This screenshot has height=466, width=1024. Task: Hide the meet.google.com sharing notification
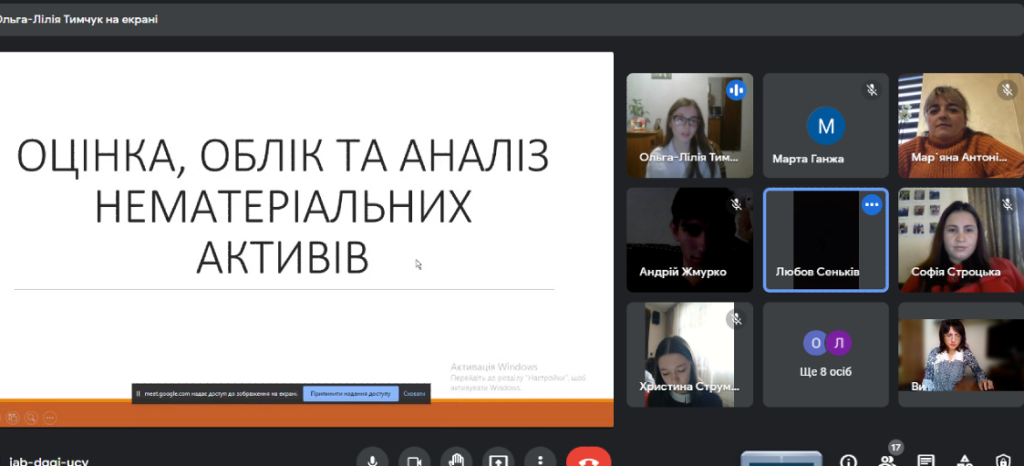[414, 394]
